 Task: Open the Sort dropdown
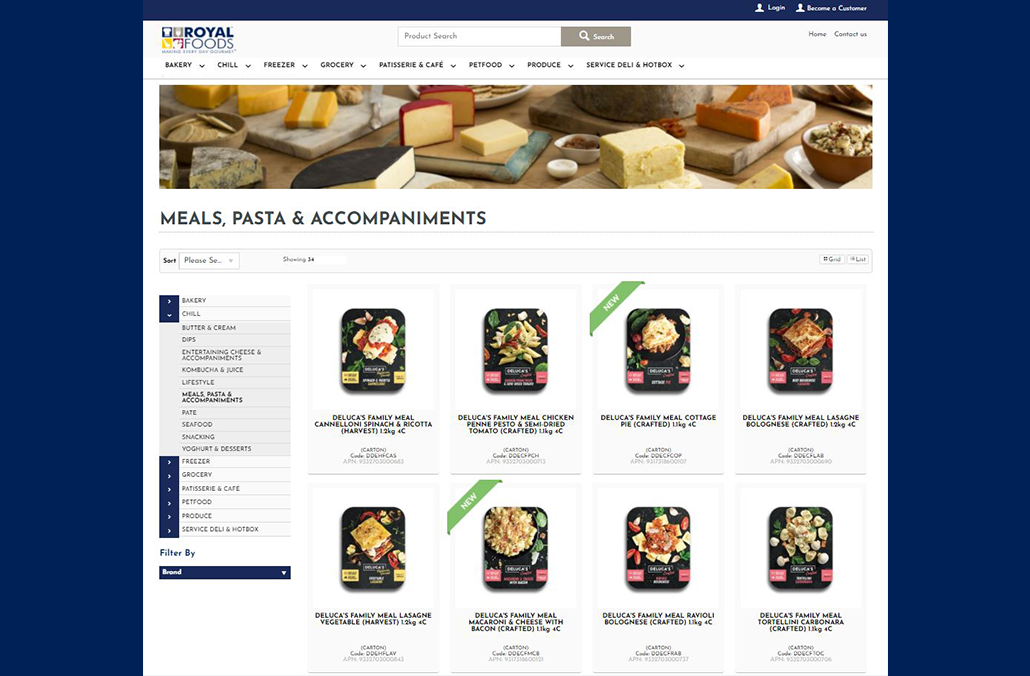[x=210, y=261]
